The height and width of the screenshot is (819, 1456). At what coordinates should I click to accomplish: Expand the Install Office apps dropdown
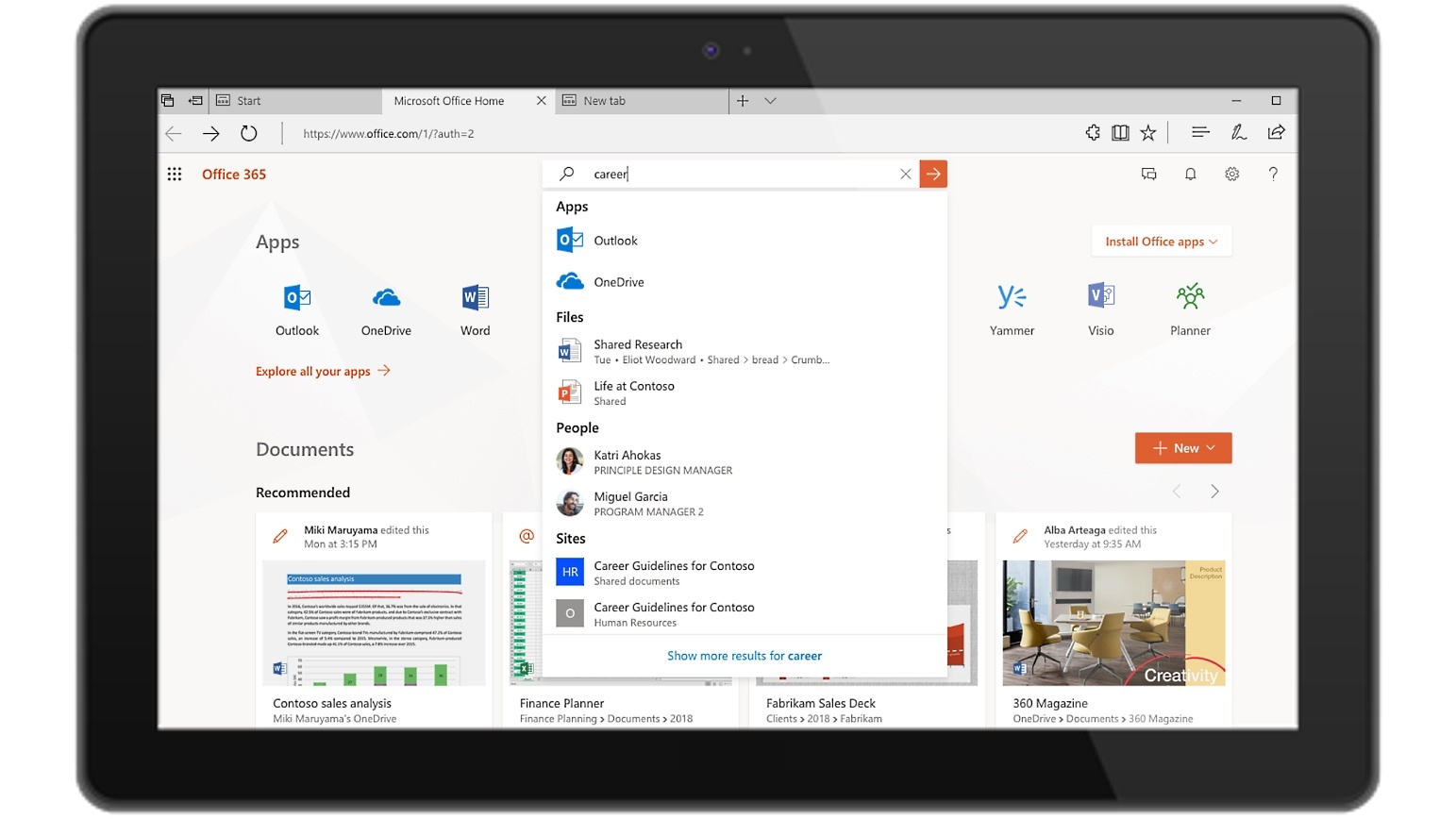coord(1162,242)
